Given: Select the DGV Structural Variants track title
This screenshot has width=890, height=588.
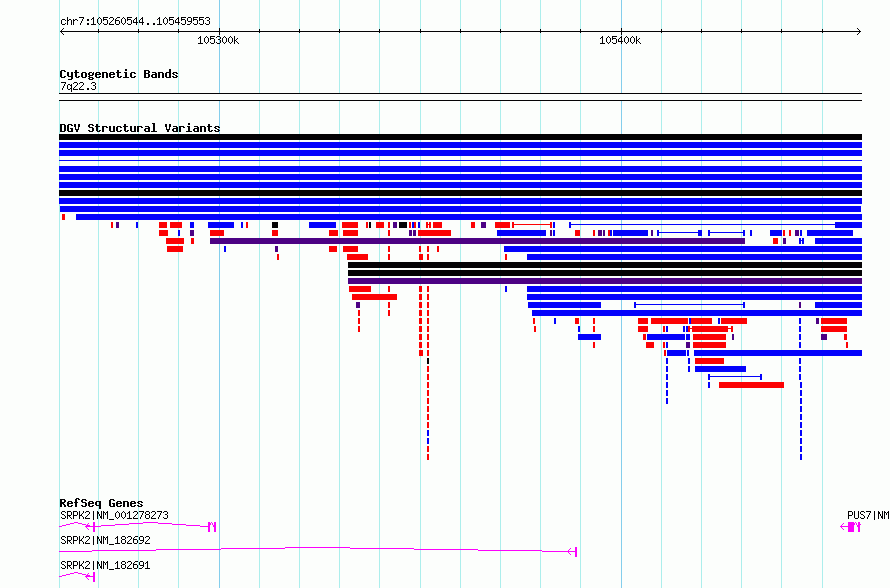Looking at the screenshot, I should tap(140, 128).
